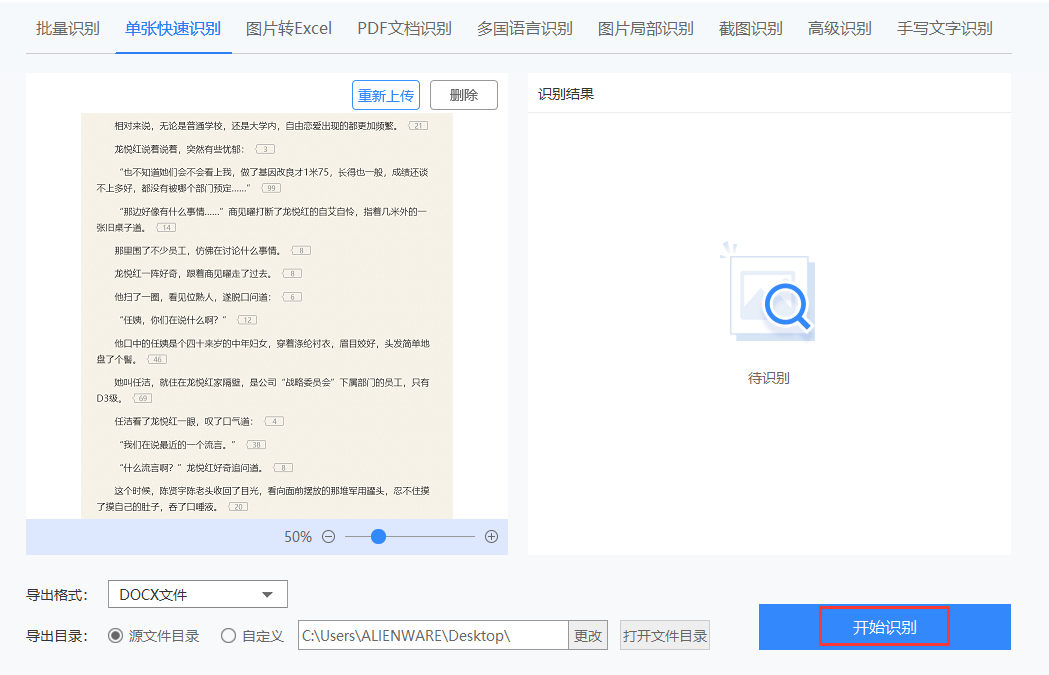Click the uploaded document preview image
The height and width of the screenshot is (675, 1049).
267,316
